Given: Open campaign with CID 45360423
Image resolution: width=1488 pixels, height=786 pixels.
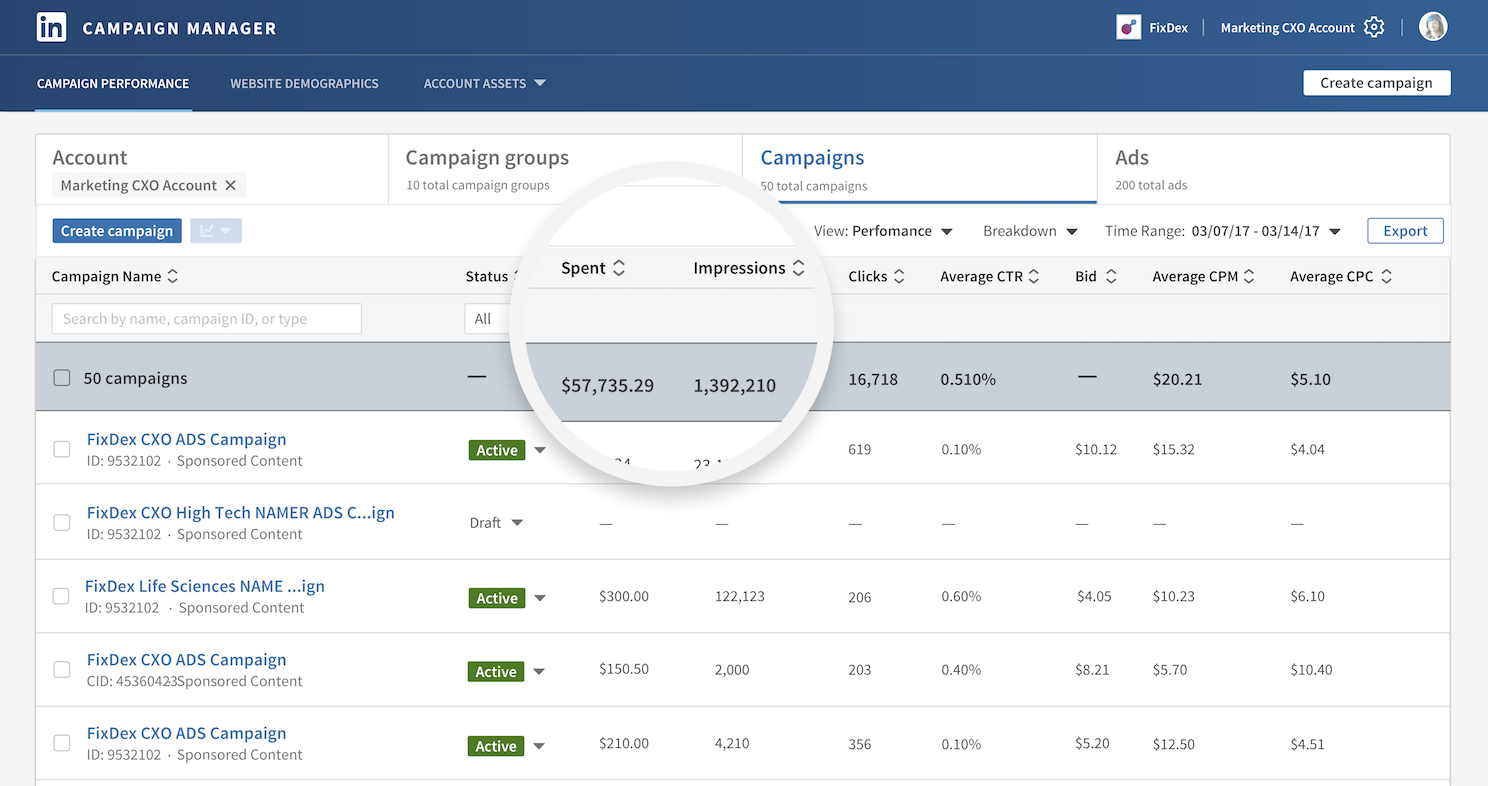Looking at the screenshot, I should [x=187, y=659].
